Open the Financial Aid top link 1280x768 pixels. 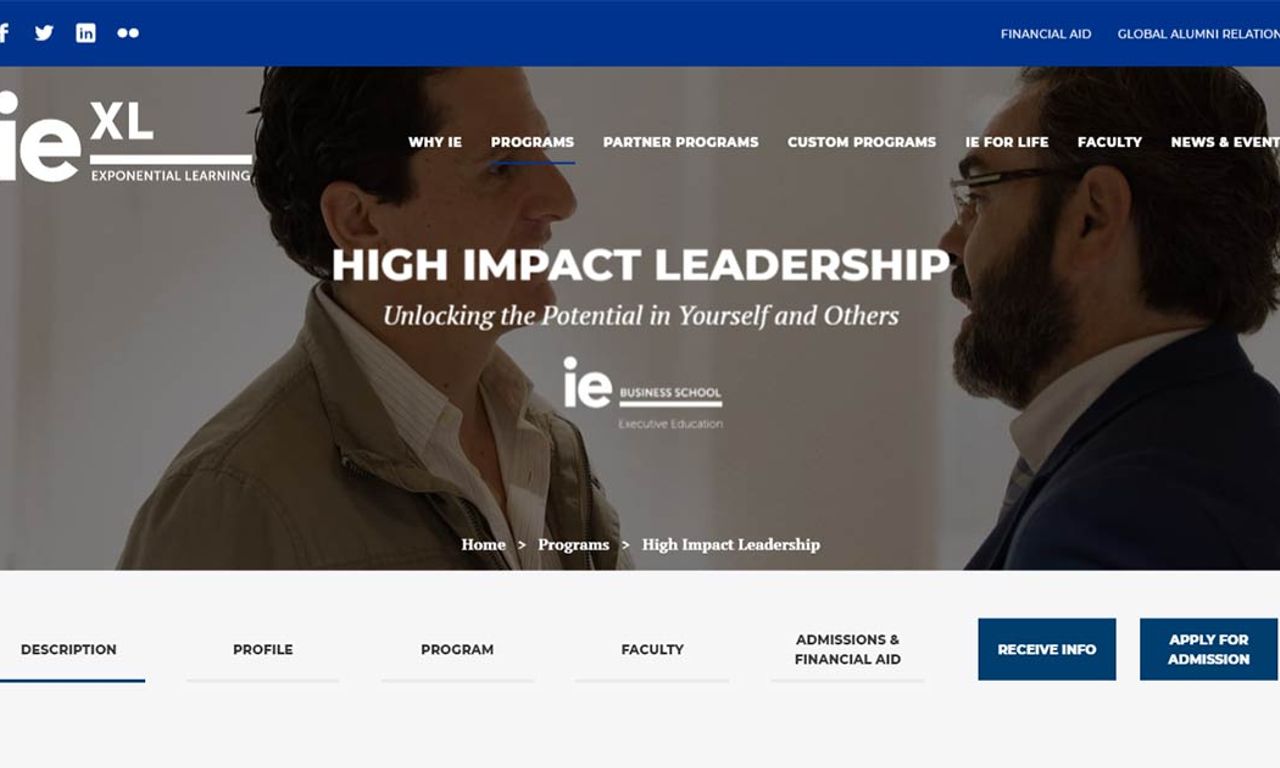click(x=1046, y=34)
